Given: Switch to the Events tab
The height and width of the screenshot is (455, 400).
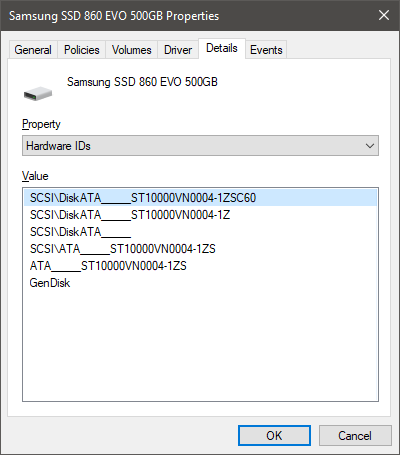Looking at the screenshot, I should tap(266, 50).
